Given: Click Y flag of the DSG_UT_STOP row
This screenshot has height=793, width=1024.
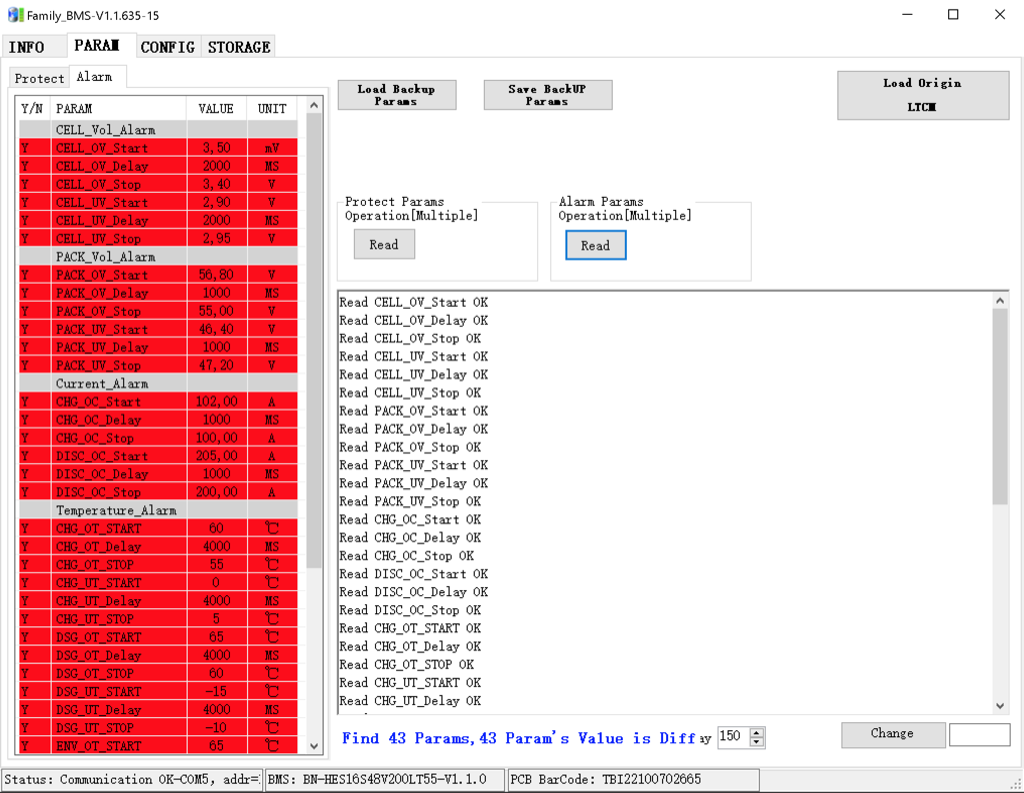Looking at the screenshot, I should [x=35, y=728].
